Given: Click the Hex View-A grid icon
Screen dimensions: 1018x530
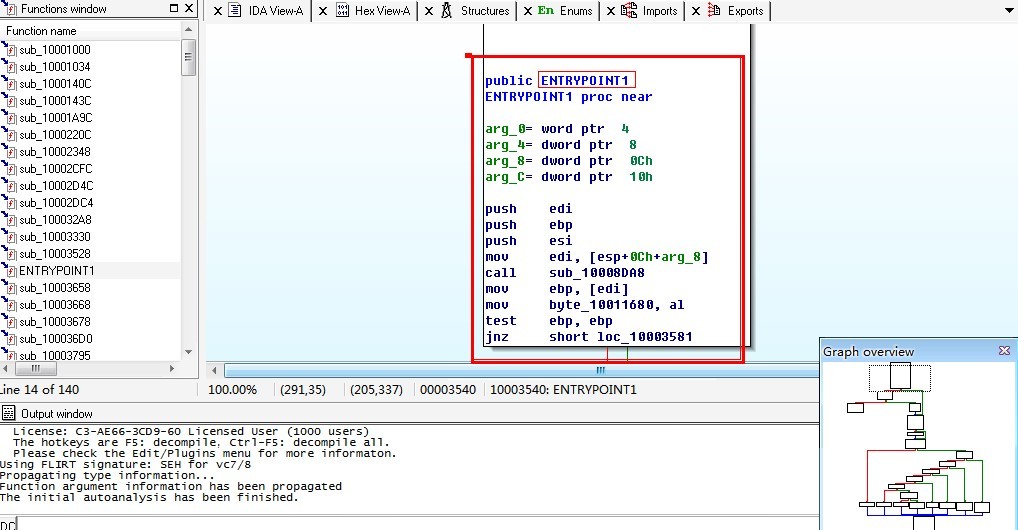Looking at the screenshot, I should pyautogui.click(x=342, y=10).
